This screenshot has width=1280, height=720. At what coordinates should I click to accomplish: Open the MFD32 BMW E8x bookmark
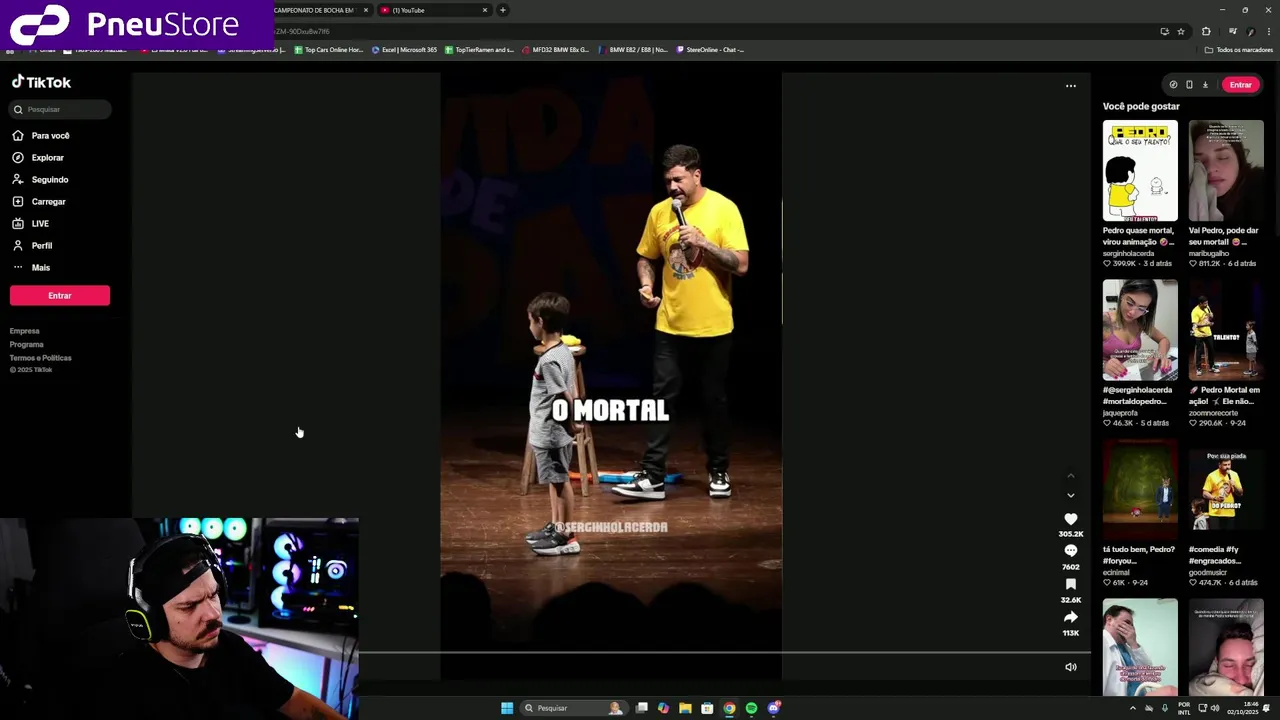point(555,49)
